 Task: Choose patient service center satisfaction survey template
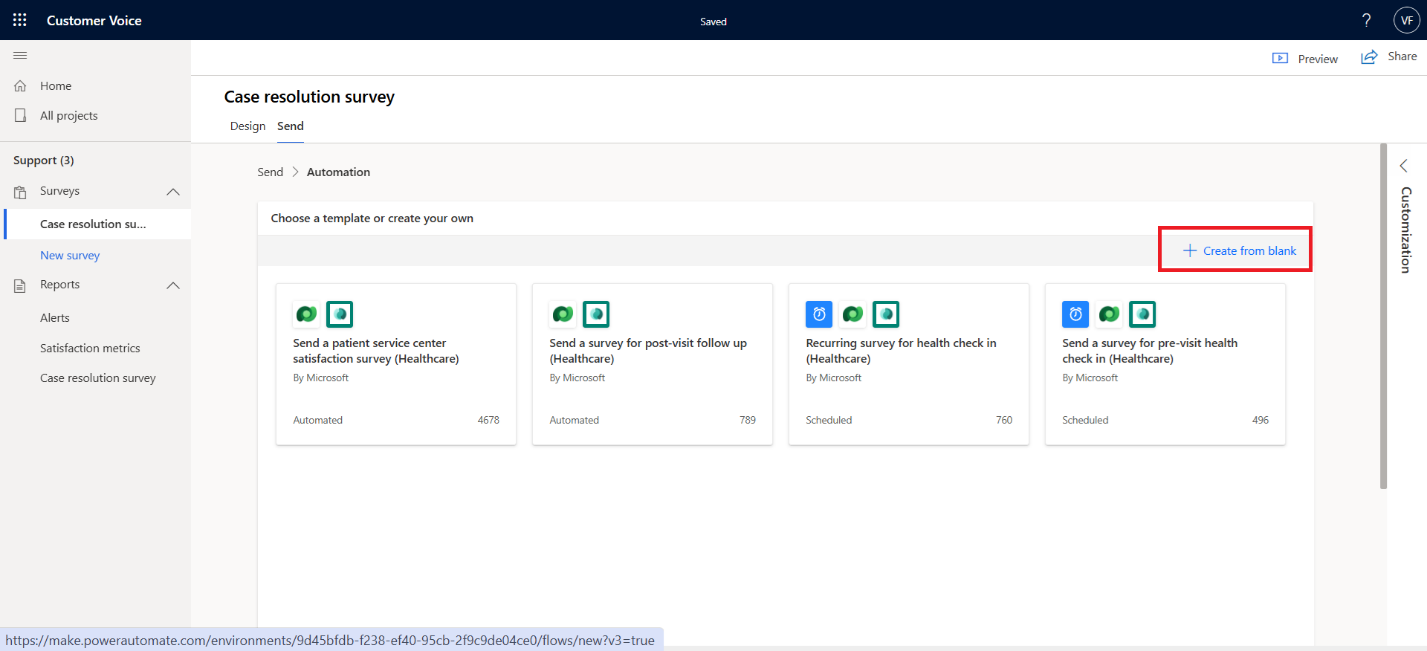[396, 364]
